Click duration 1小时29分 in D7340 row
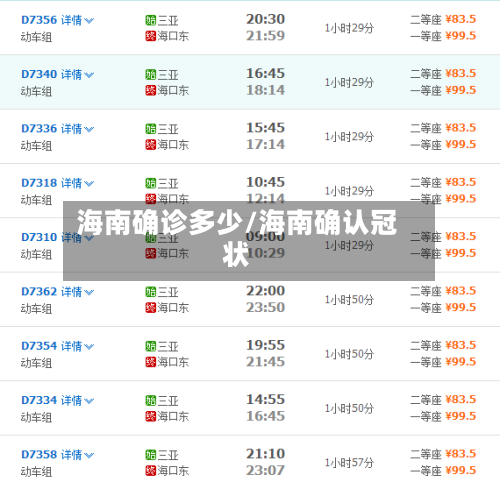The height and width of the screenshot is (482, 500). point(349,82)
